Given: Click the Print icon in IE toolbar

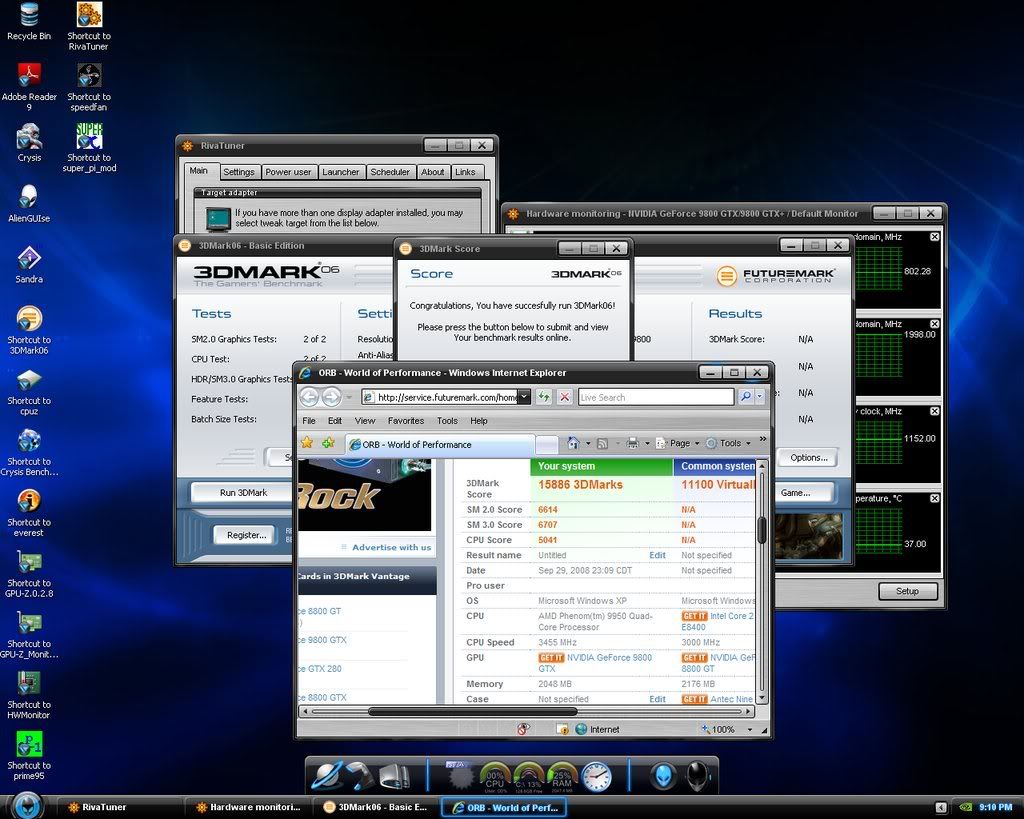Looking at the screenshot, I should [632, 443].
